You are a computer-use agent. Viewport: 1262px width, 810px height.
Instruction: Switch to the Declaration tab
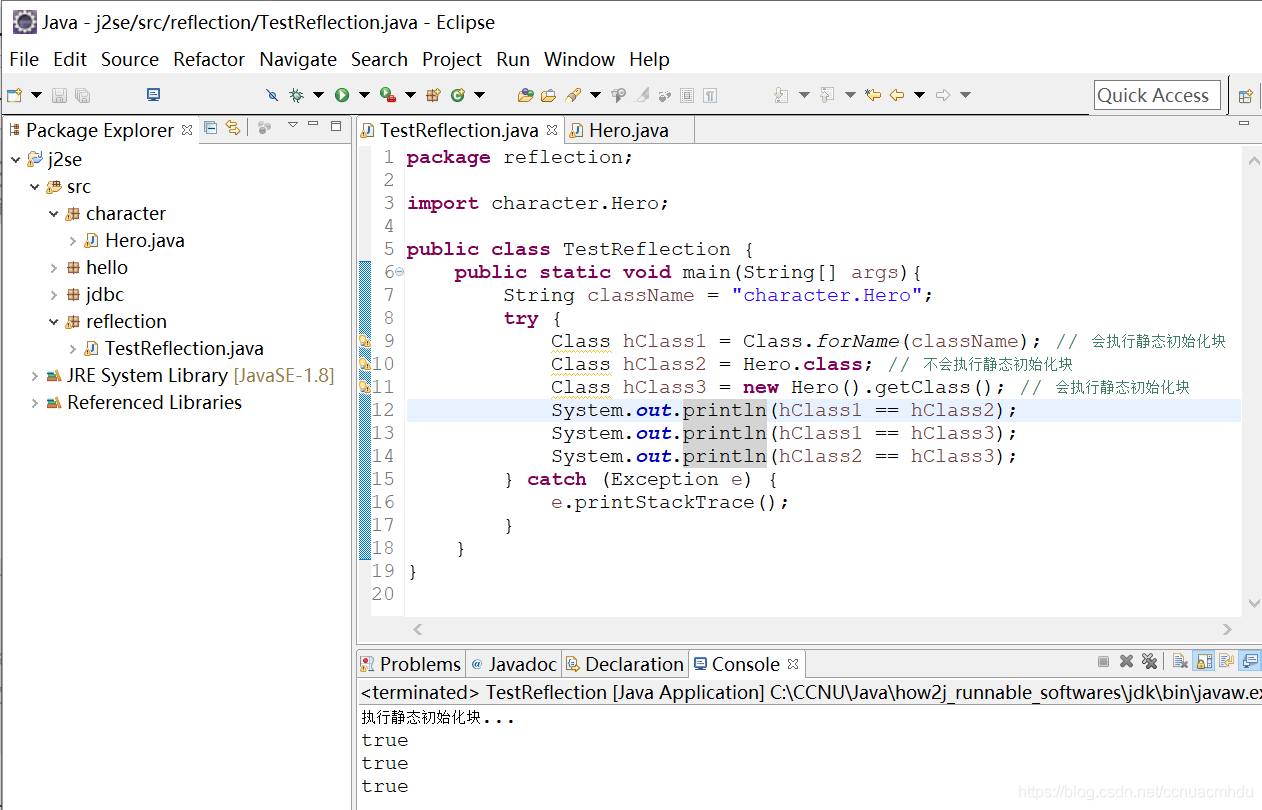(x=625, y=664)
